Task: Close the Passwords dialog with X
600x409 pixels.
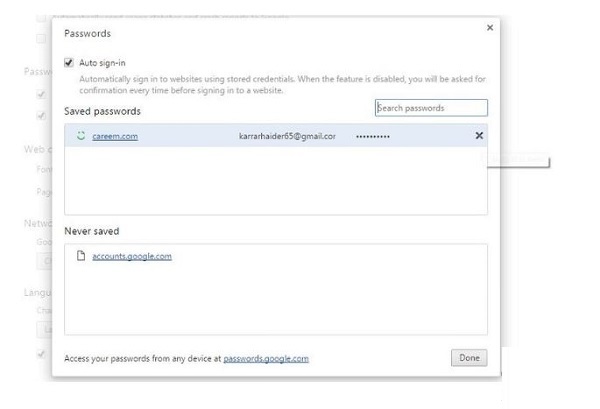Action: pyautogui.click(x=490, y=28)
